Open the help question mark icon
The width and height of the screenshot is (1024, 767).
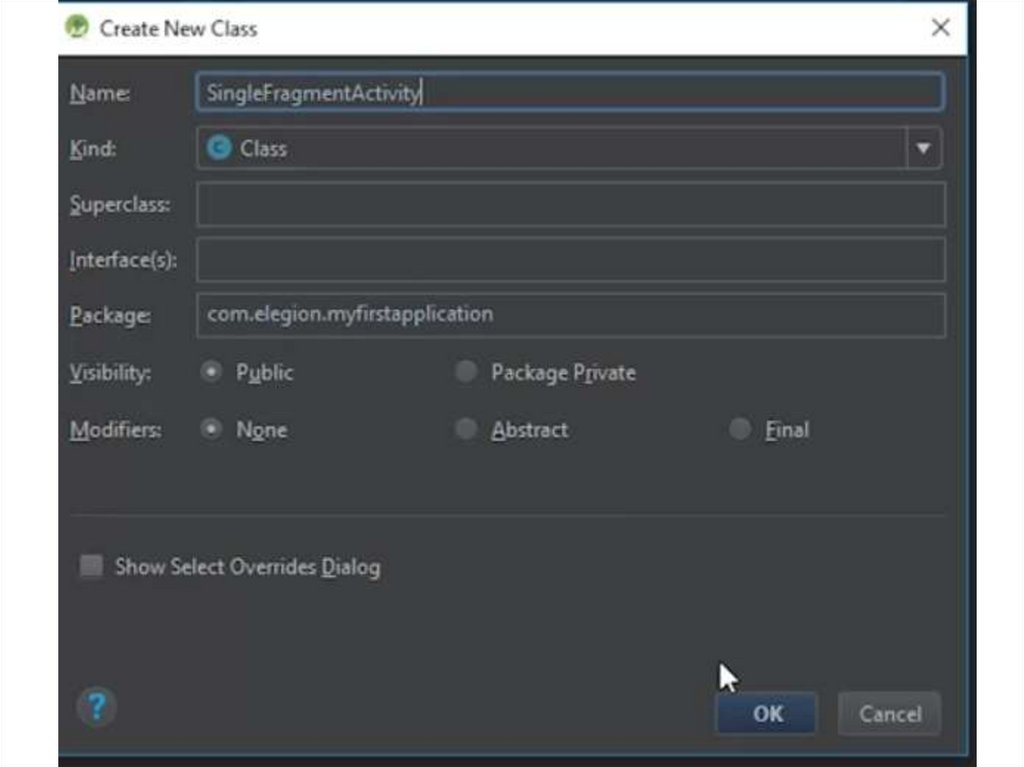pos(97,706)
